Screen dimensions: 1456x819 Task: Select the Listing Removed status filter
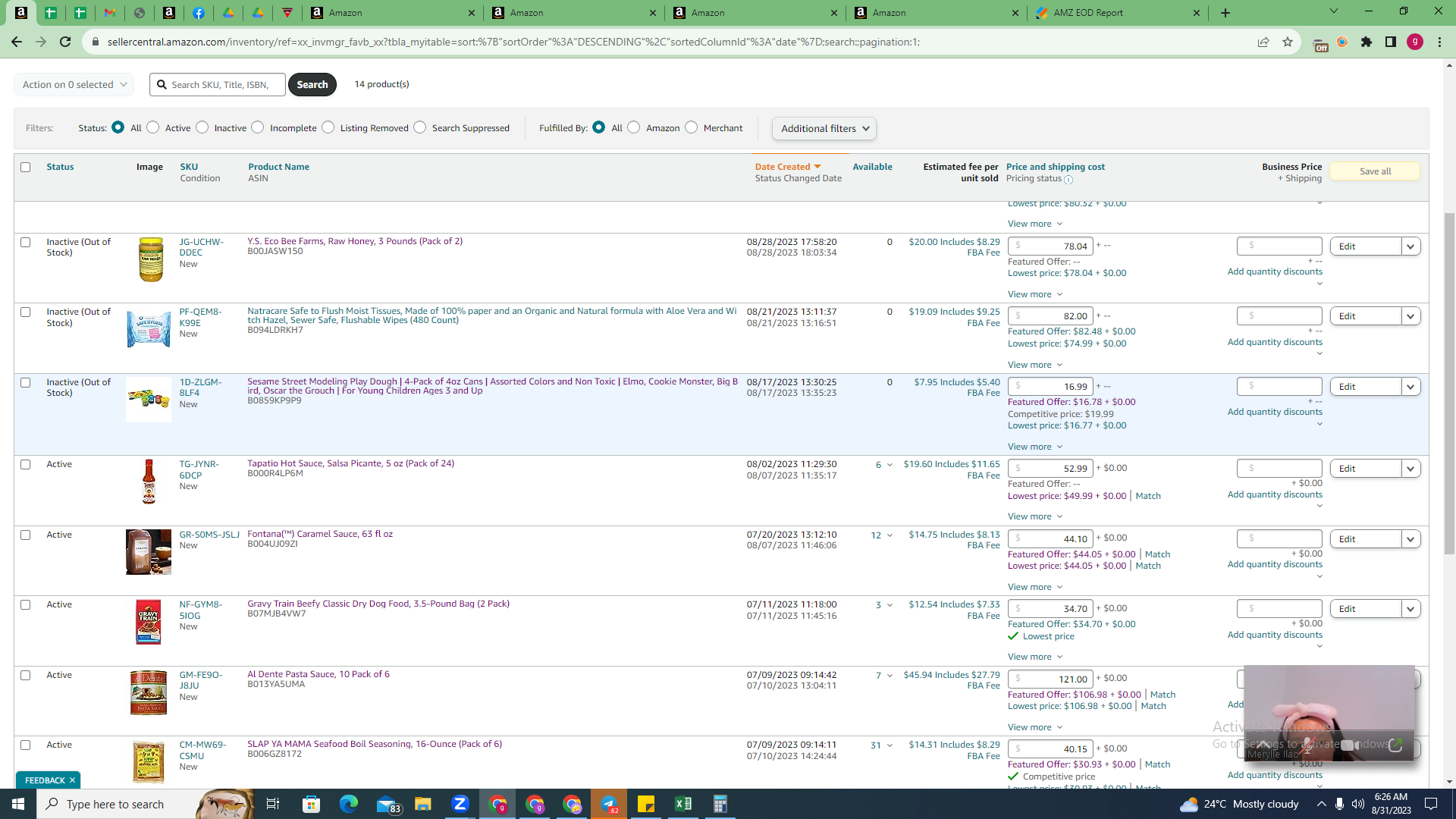point(328,127)
